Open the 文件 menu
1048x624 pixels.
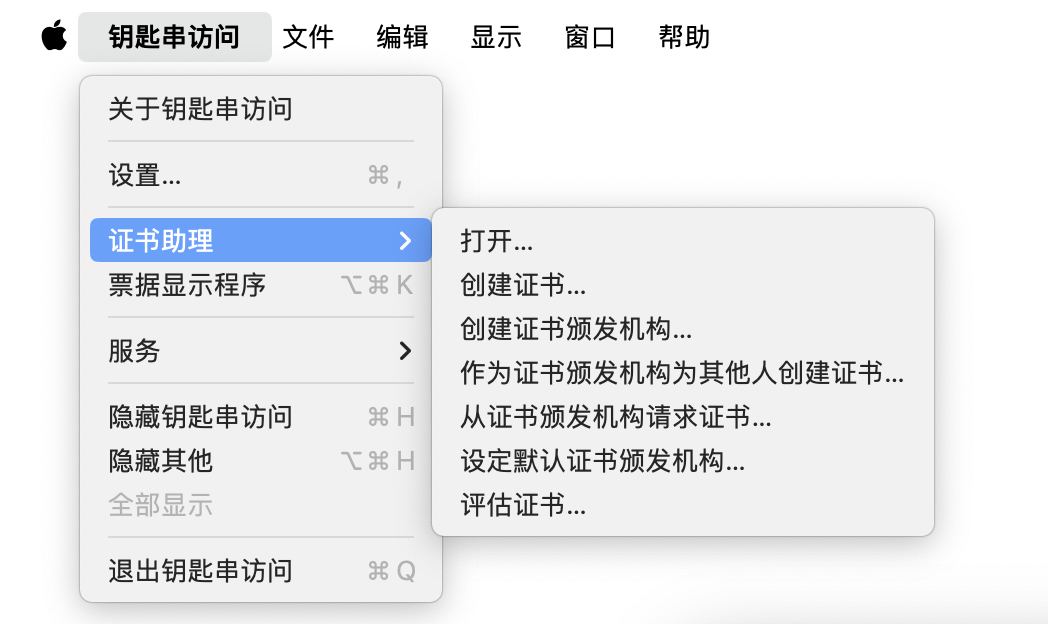[308, 36]
